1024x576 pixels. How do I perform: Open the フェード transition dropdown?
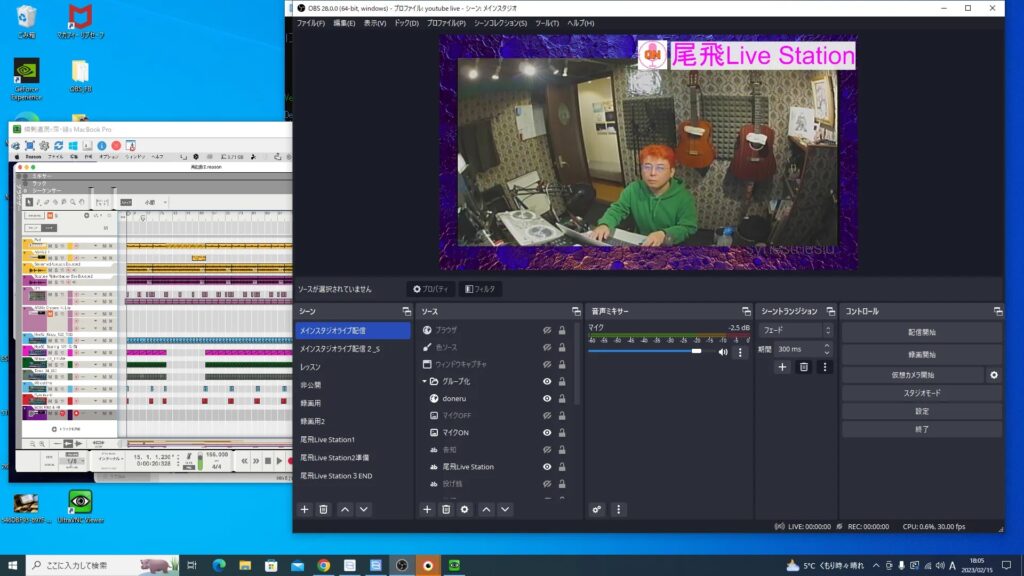click(795, 329)
